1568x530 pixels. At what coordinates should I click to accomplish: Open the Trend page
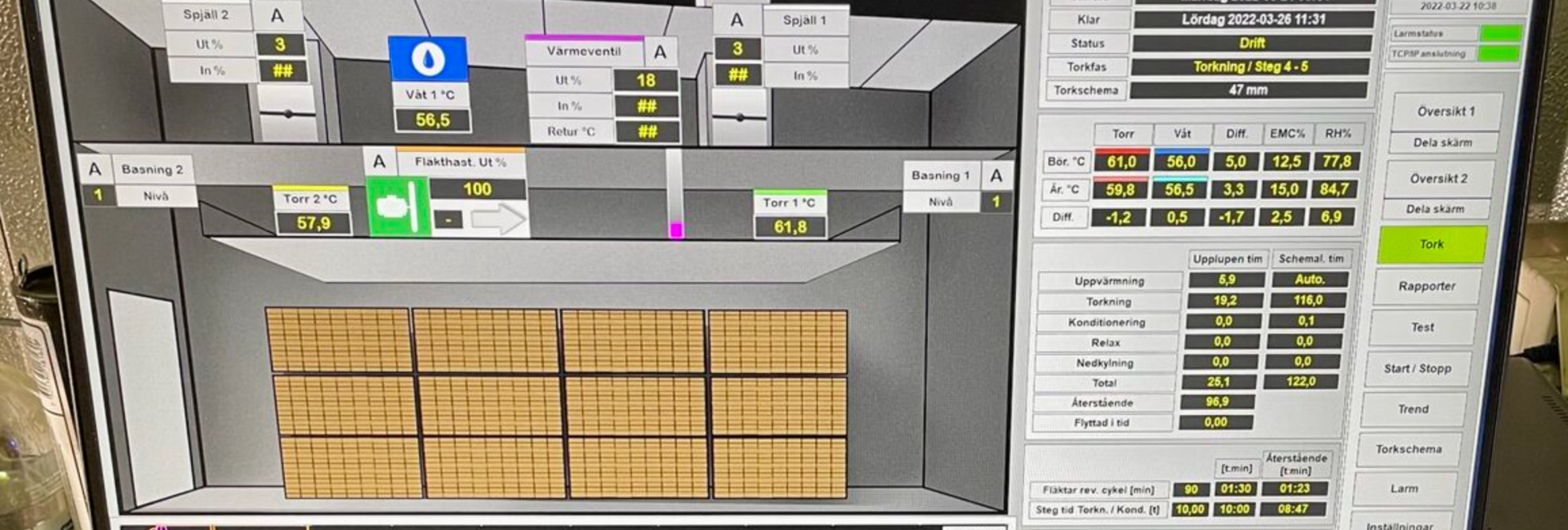tap(1413, 409)
